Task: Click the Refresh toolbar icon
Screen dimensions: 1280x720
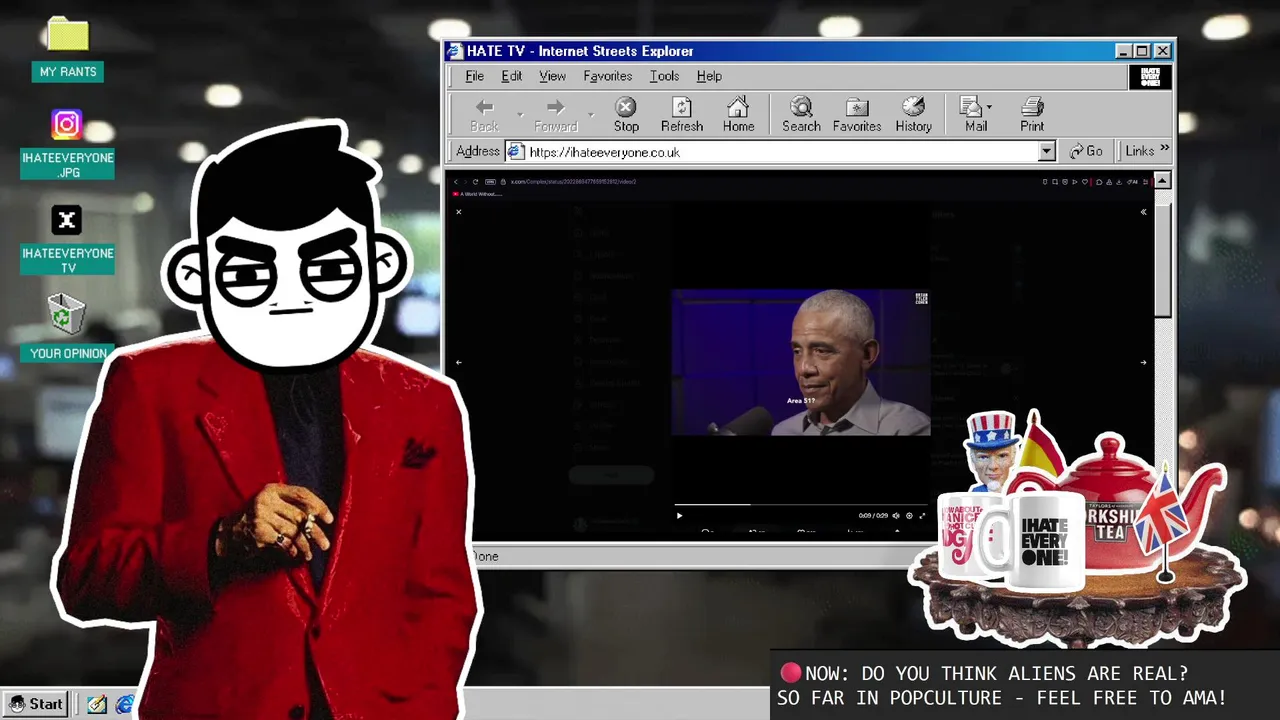Action: pos(682,115)
